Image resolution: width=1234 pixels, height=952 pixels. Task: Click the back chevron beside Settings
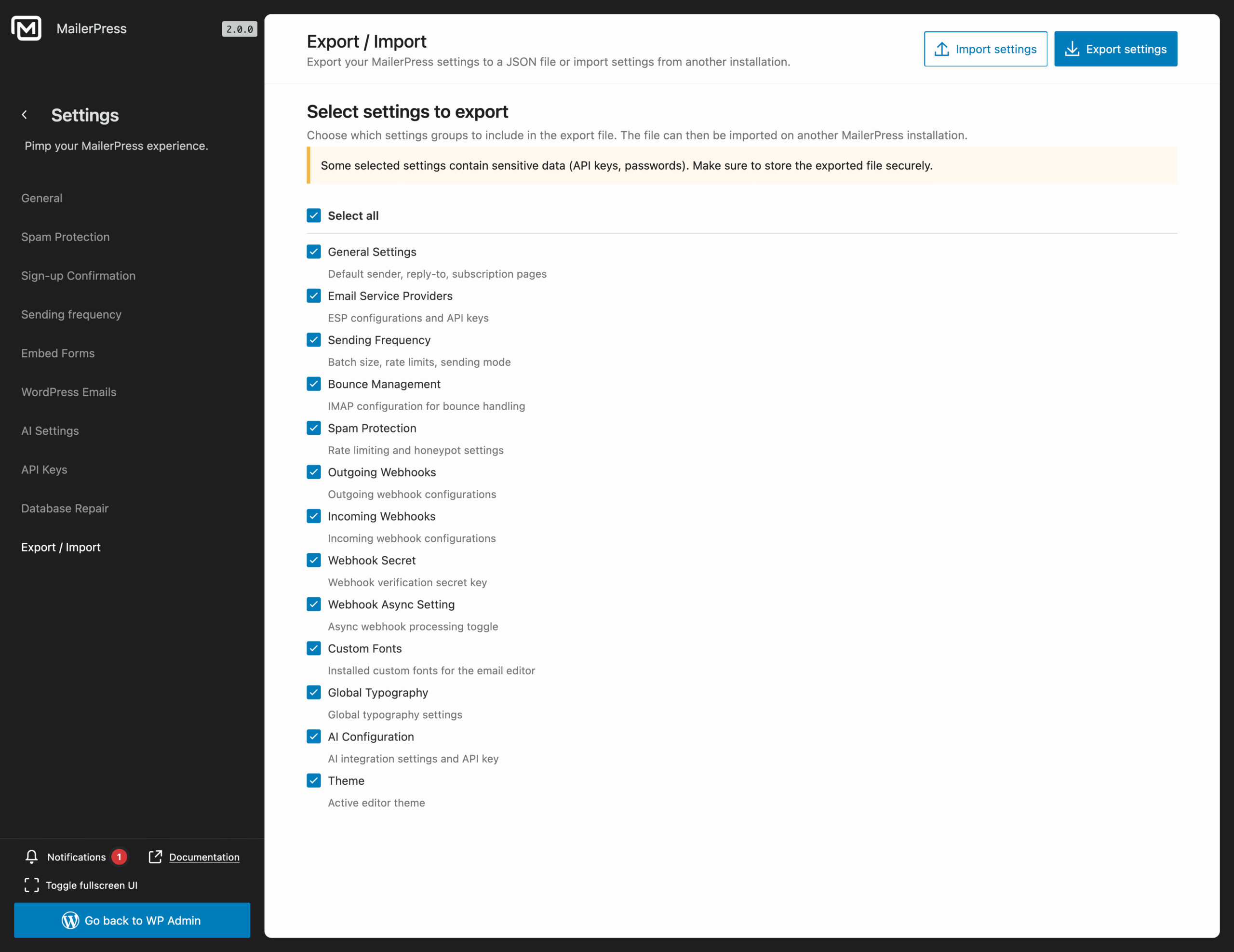24,115
